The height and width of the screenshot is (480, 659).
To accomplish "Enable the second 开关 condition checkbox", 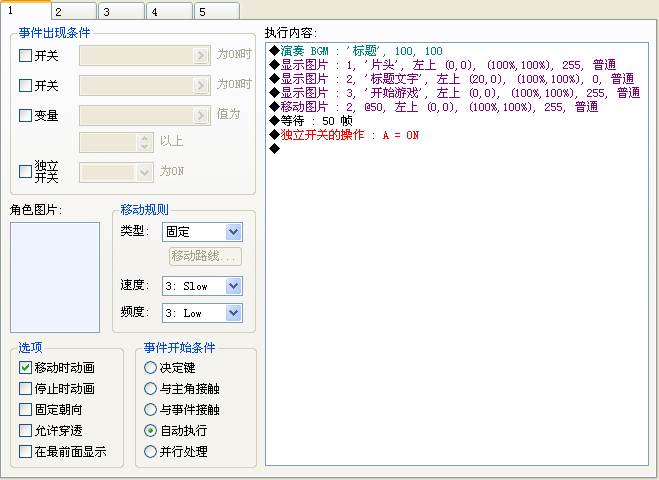I will 25,85.
